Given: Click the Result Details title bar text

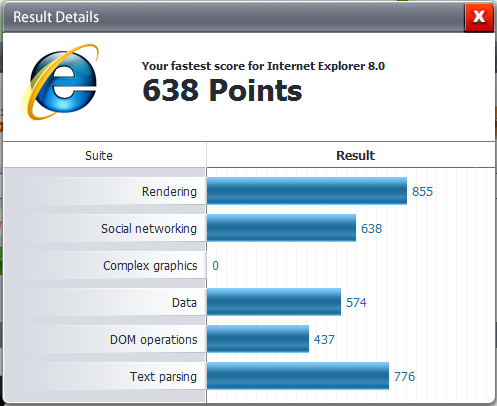Looking at the screenshot, I should (x=56, y=17).
